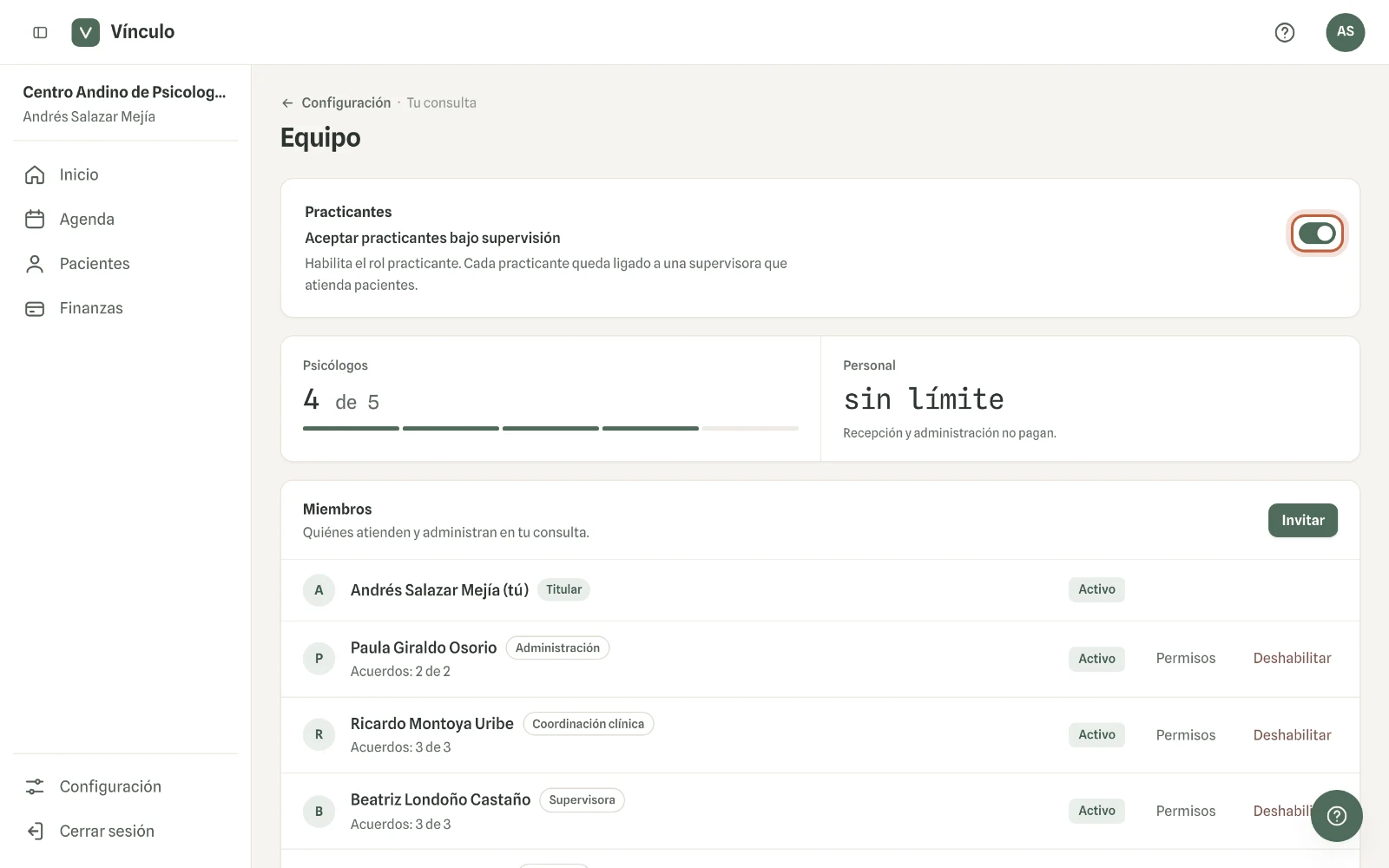Open help icon in top bar
This screenshot has width=1389, height=868.
click(x=1285, y=32)
